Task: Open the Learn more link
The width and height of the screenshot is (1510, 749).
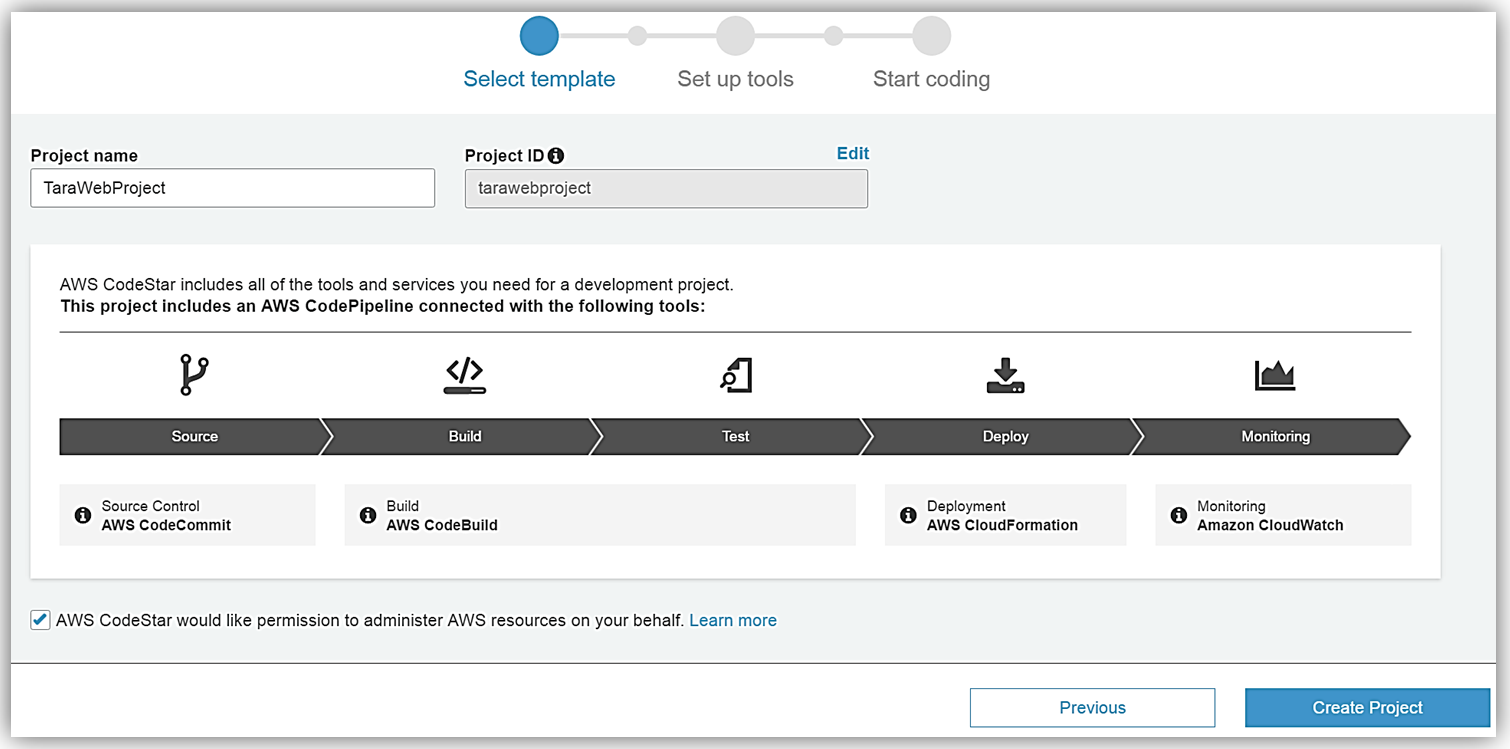Action: point(732,620)
